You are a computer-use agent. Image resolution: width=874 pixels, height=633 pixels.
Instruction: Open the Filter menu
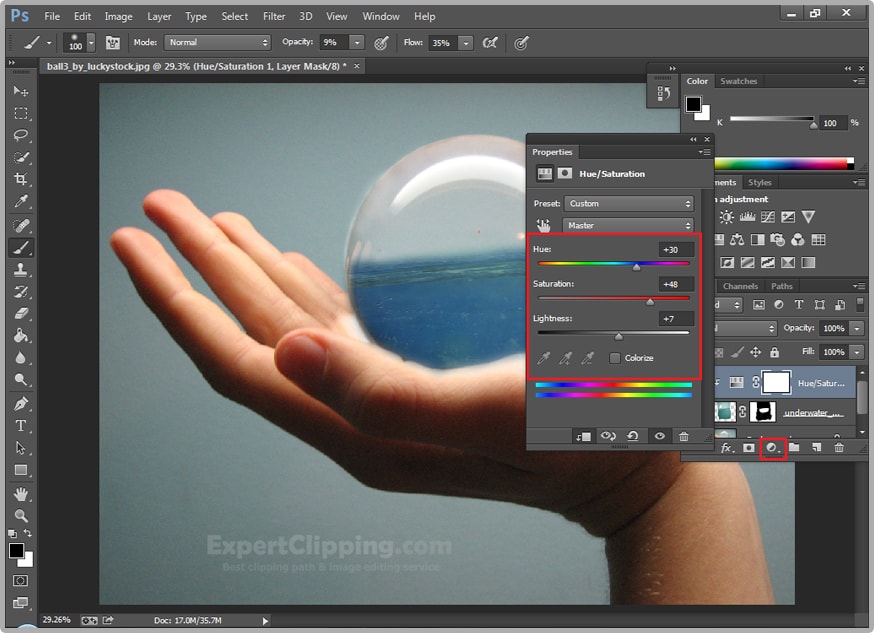click(x=274, y=16)
